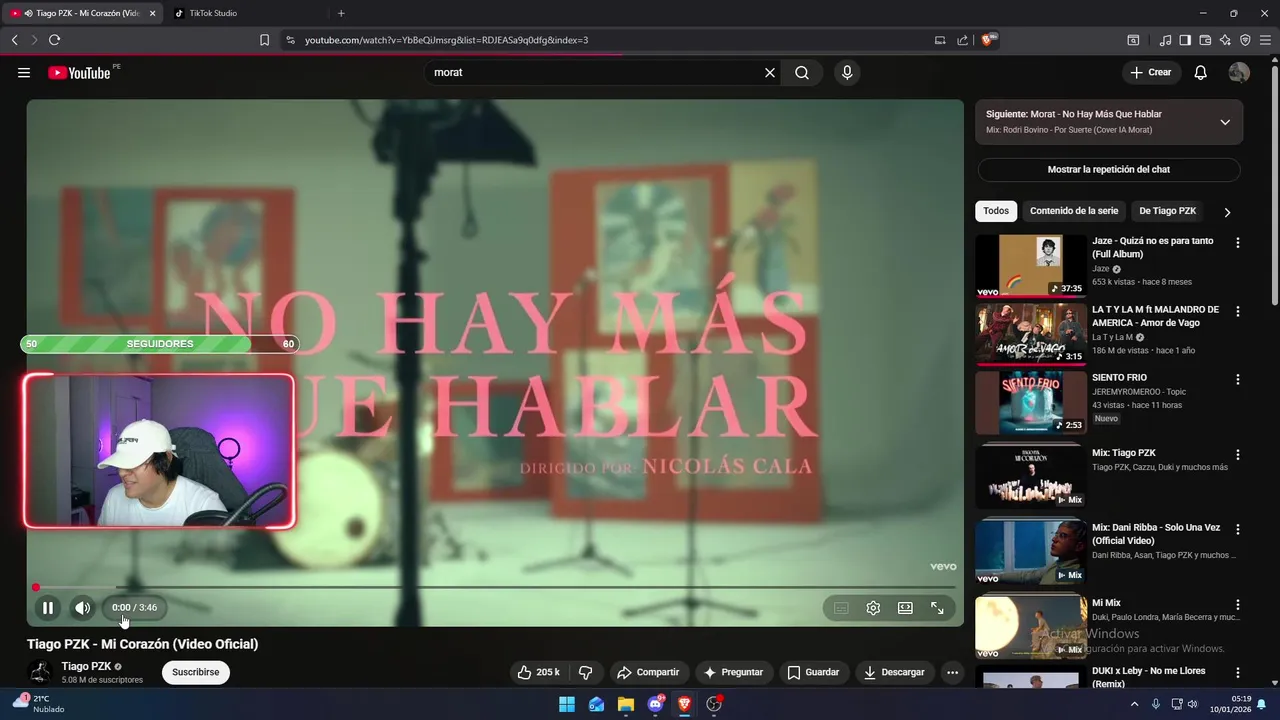Open more actions ellipsis below video

click(952, 672)
